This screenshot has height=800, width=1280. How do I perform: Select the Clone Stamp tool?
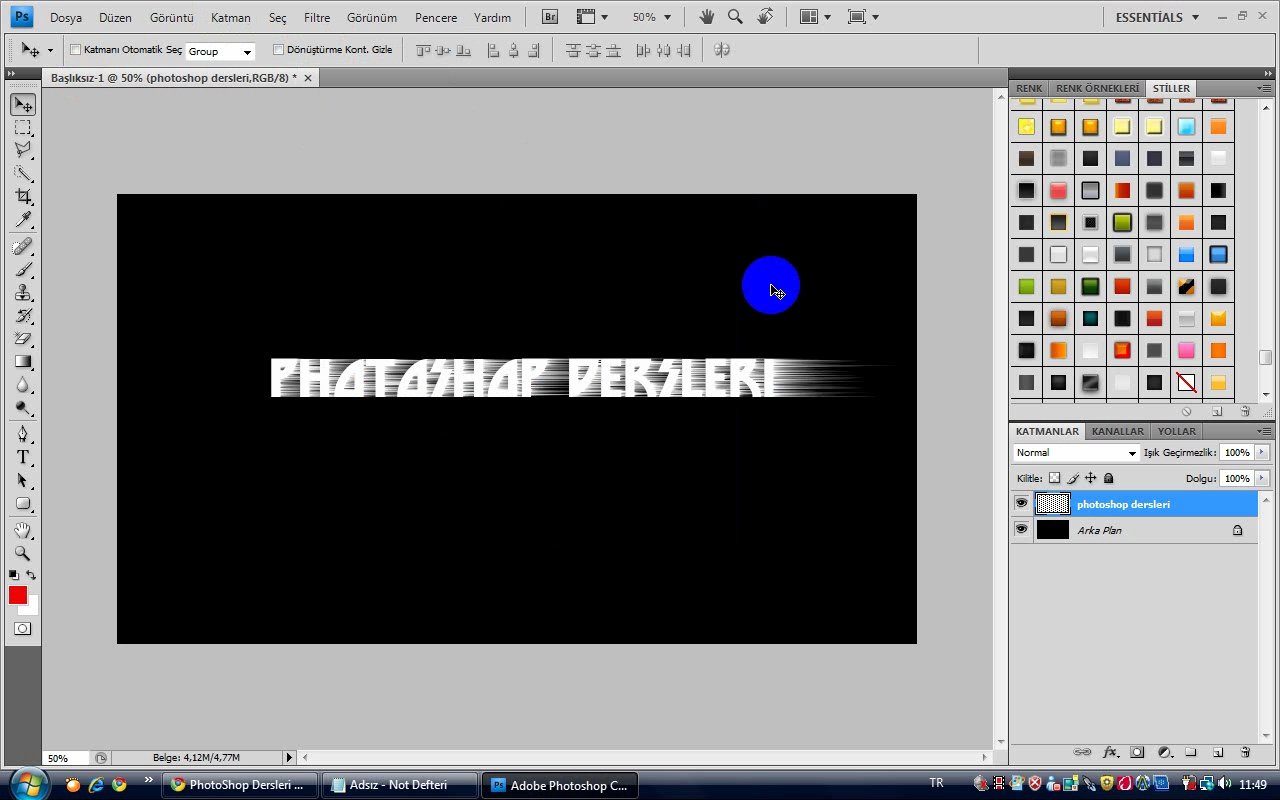(23, 293)
